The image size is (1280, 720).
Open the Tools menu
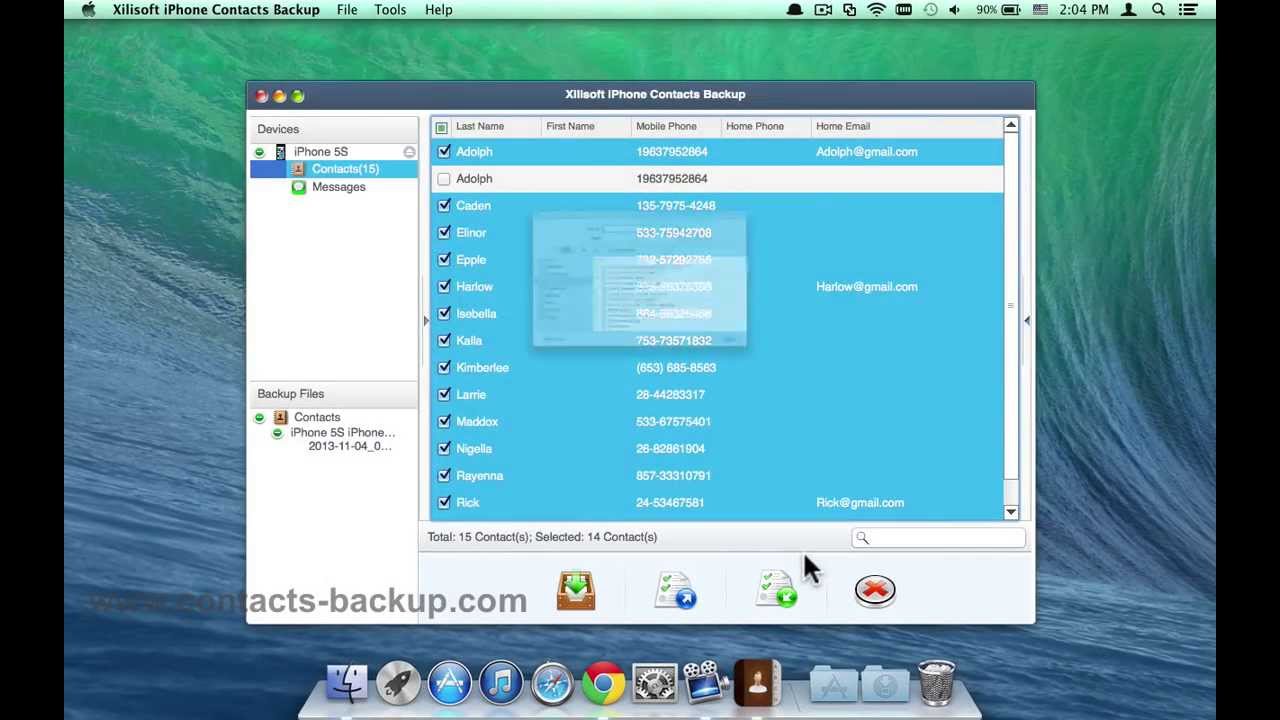(x=390, y=10)
